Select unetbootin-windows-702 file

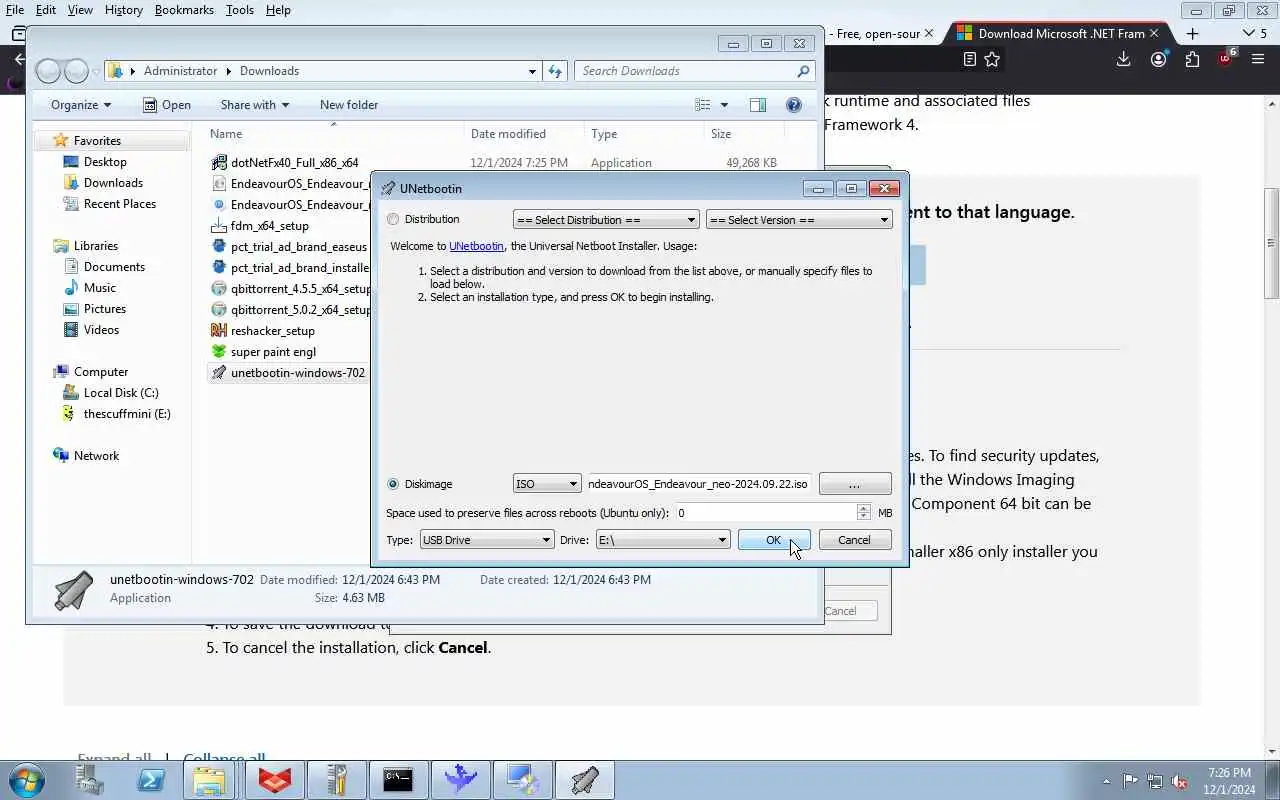[288, 373]
